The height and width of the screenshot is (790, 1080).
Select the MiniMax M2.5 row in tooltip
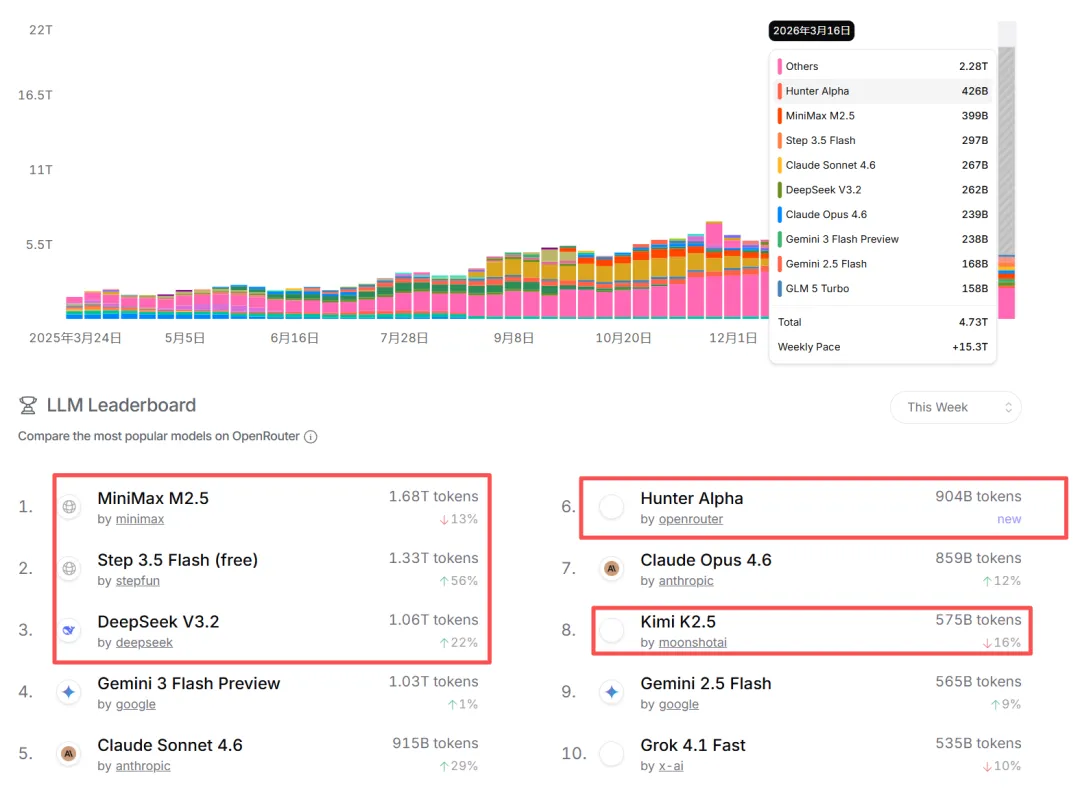(x=883, y=116)
